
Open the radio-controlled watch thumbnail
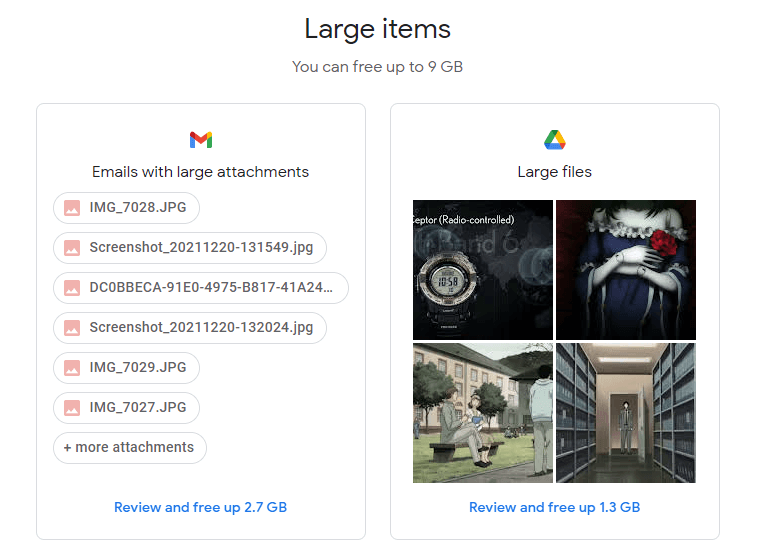[x=483, y=270]
